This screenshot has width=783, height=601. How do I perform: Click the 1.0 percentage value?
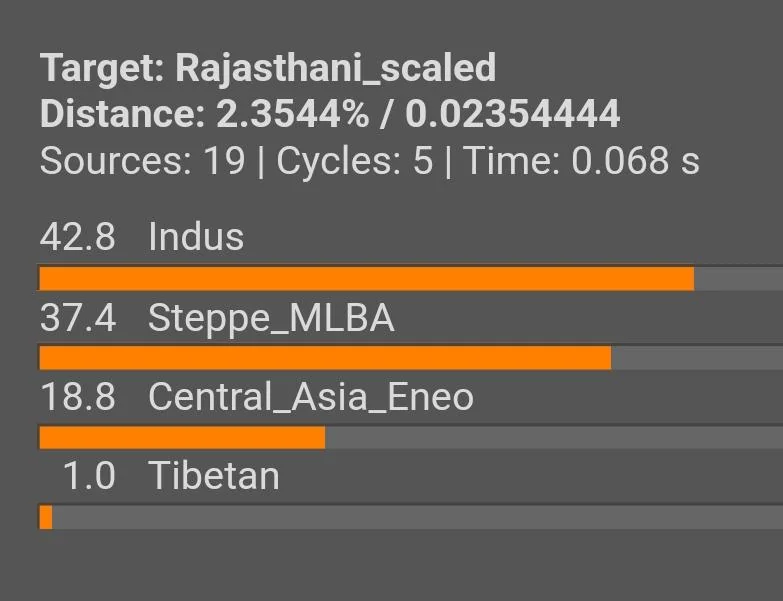click(89, 476)
